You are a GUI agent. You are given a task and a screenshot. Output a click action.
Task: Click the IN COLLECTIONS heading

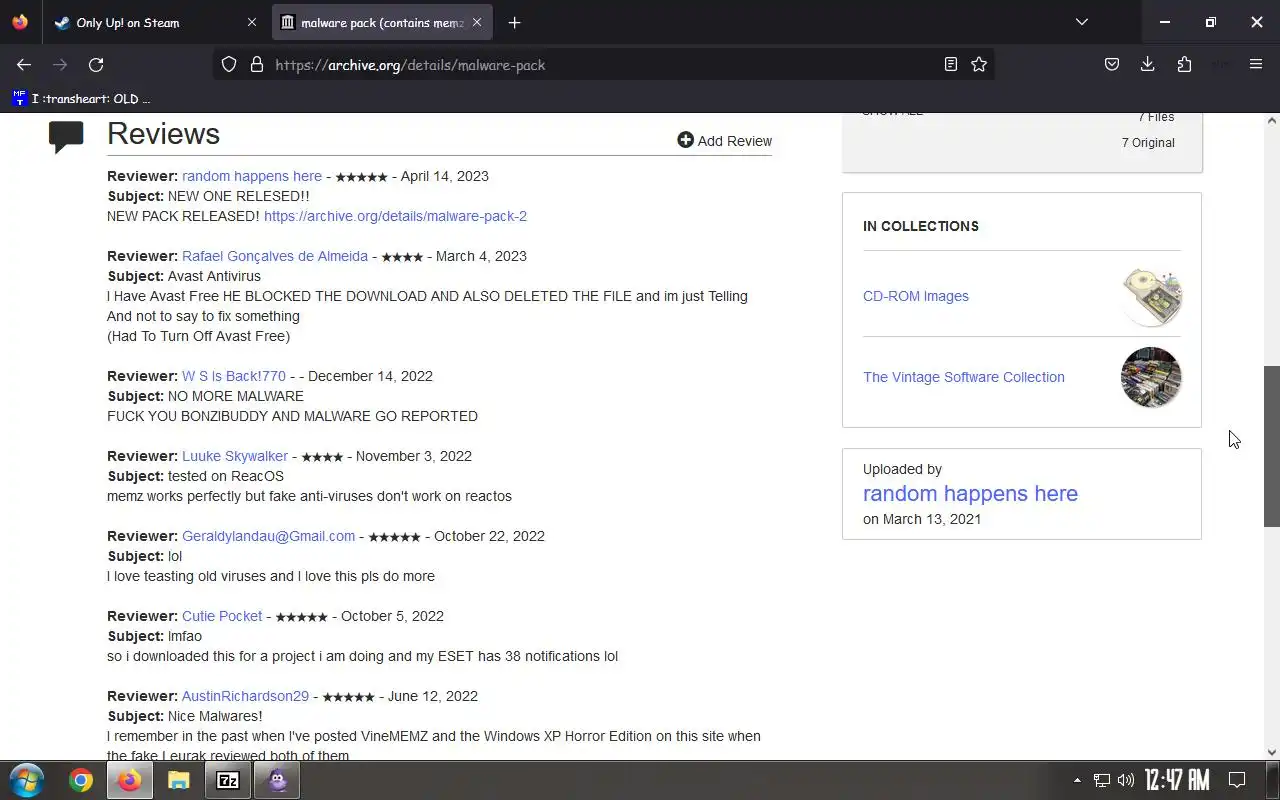921,226
